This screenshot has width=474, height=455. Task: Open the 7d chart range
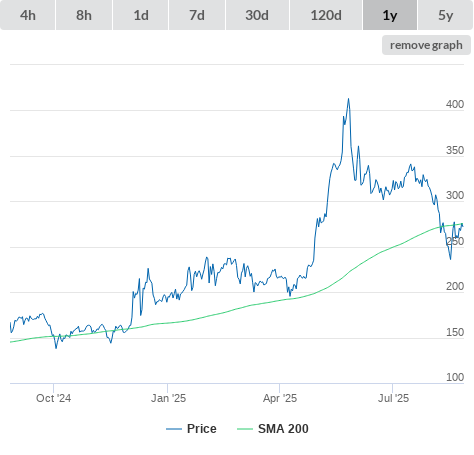197,15
